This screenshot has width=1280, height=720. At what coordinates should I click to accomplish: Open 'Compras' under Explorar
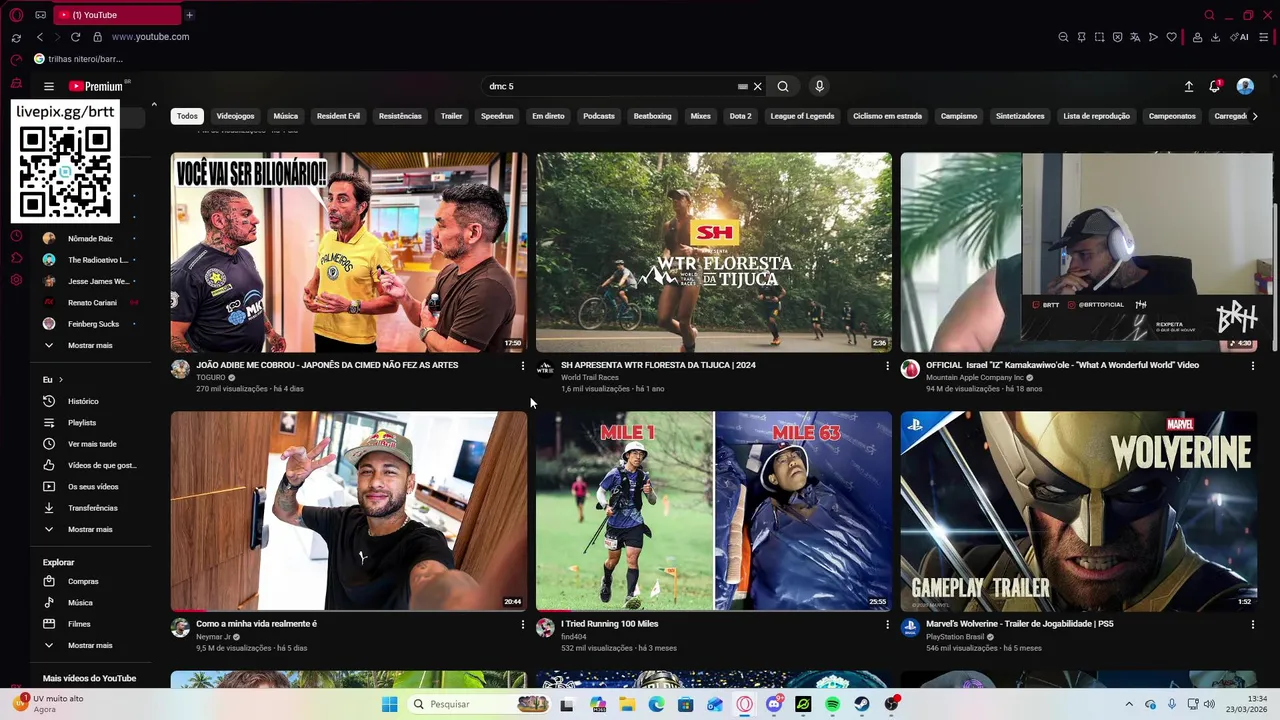click(83, 581)
